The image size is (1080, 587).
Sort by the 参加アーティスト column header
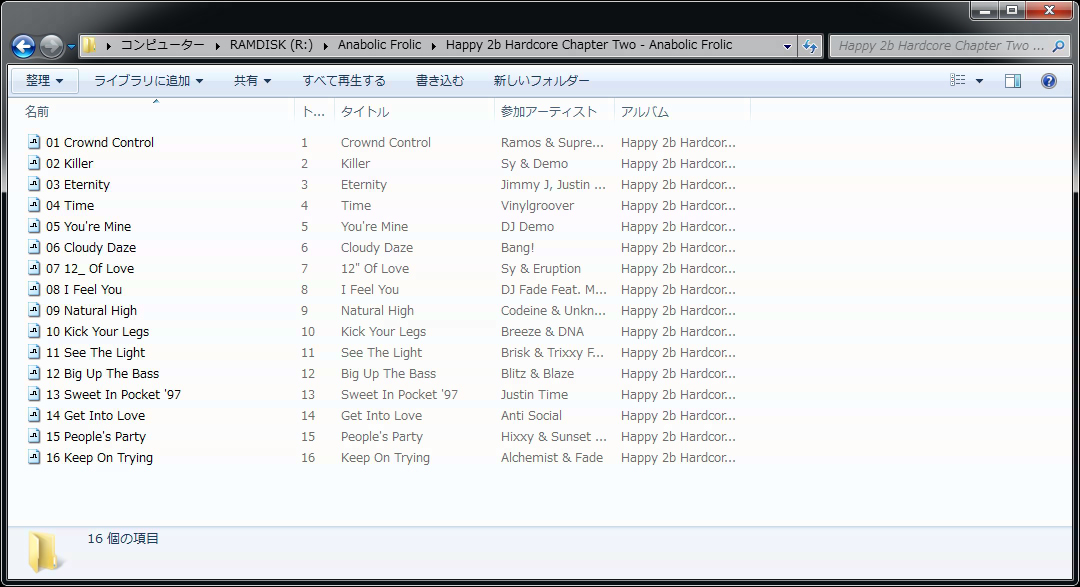click(554, 112)
